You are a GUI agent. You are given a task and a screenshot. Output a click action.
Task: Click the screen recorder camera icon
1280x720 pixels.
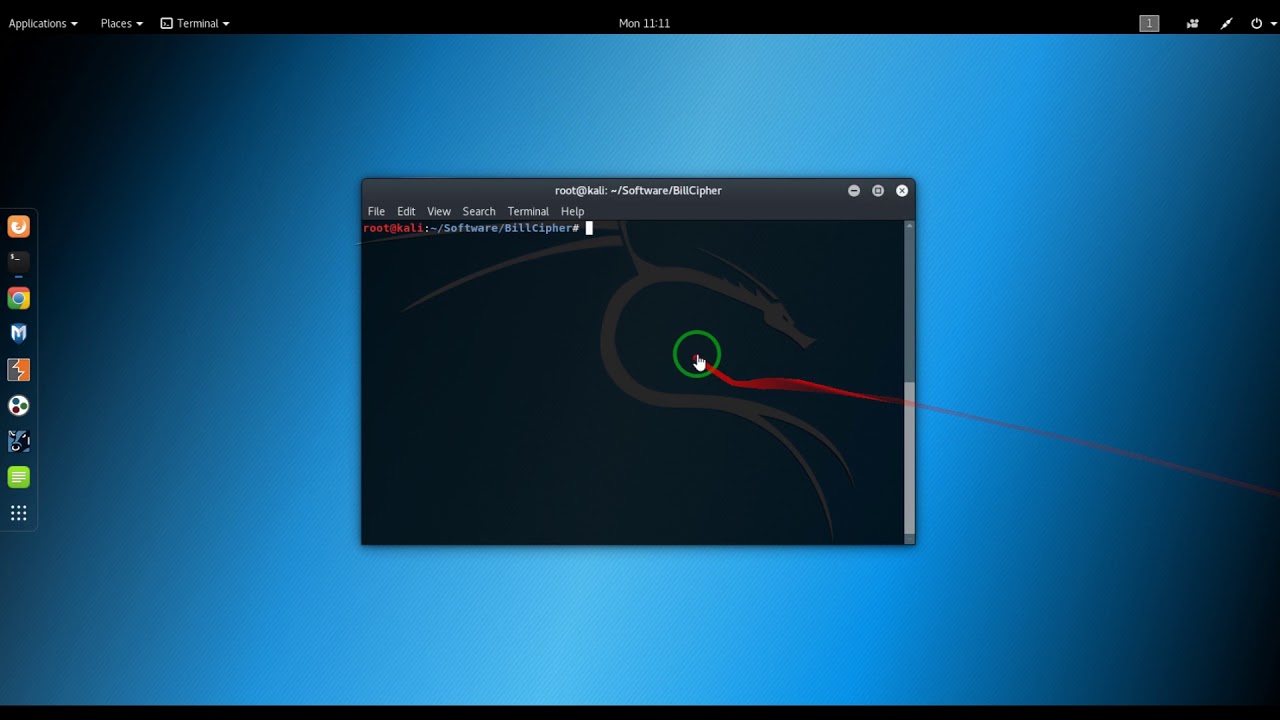(x=1192, y=23)
